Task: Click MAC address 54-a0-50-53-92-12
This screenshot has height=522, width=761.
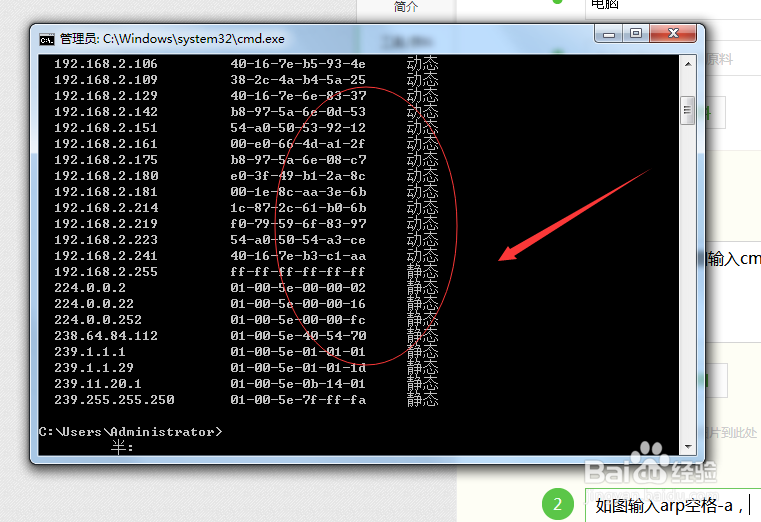Action: [298, 128]
